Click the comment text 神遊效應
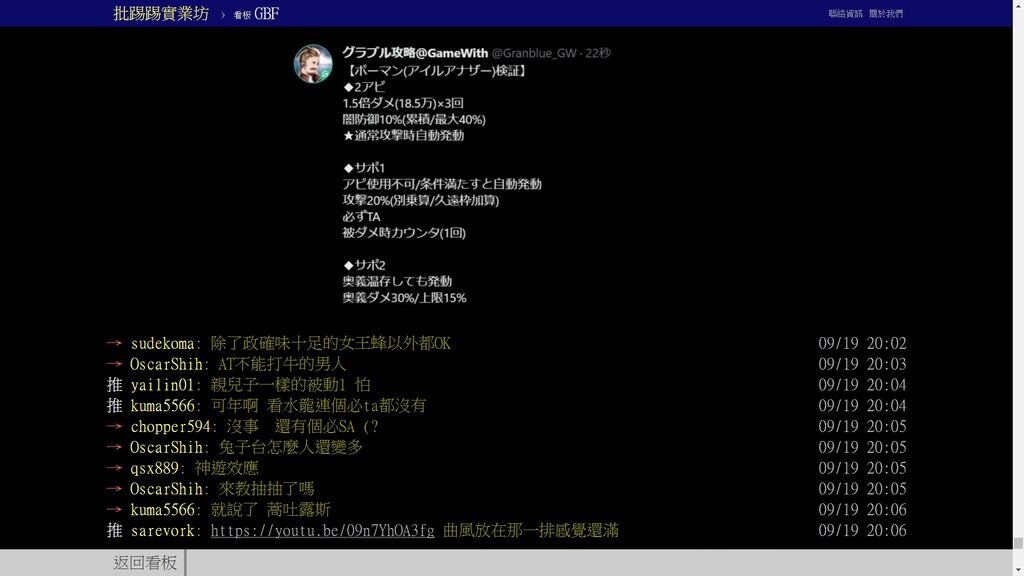Screen dimensions: 1024x576 pyautogui.click(x=226, y=468)
